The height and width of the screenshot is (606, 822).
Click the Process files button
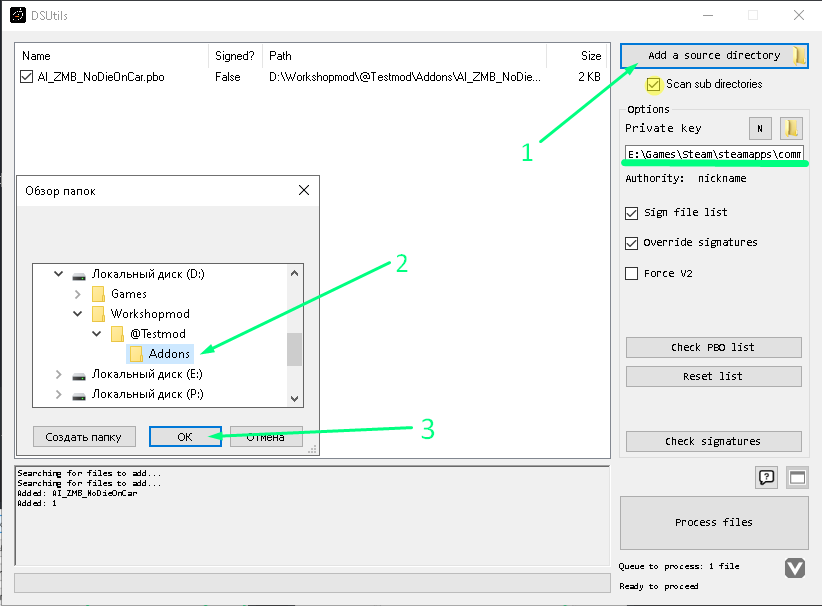(x=714, y=523)
